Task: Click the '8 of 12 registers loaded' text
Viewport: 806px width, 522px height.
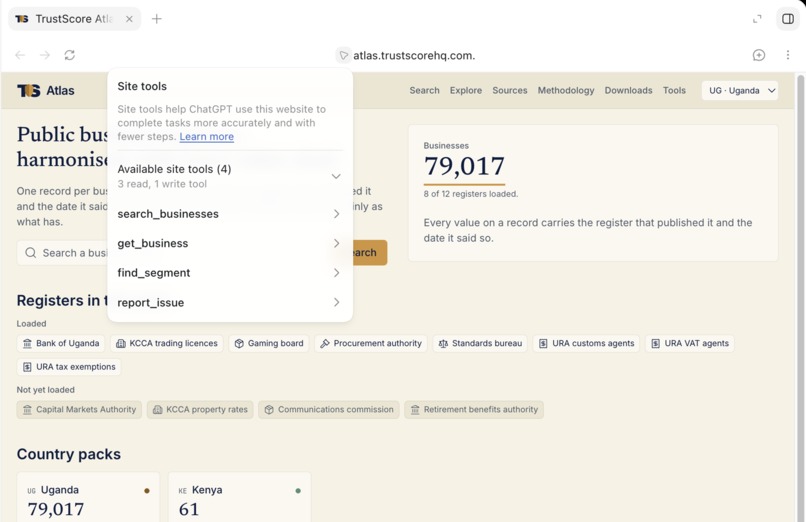Action: click(x=471, y=194)
